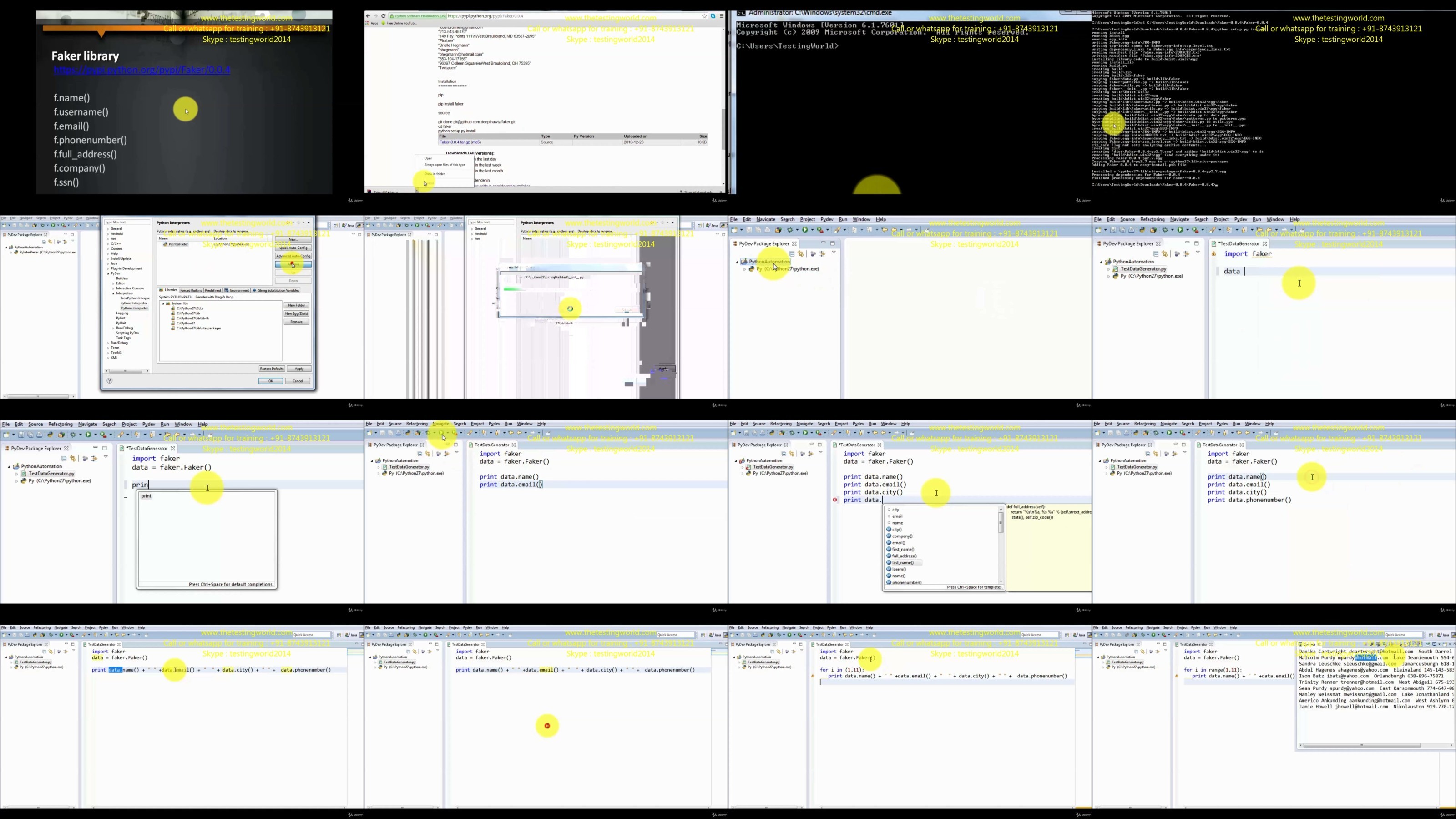Open the String Substitution Variables tab

pos(276,290)
